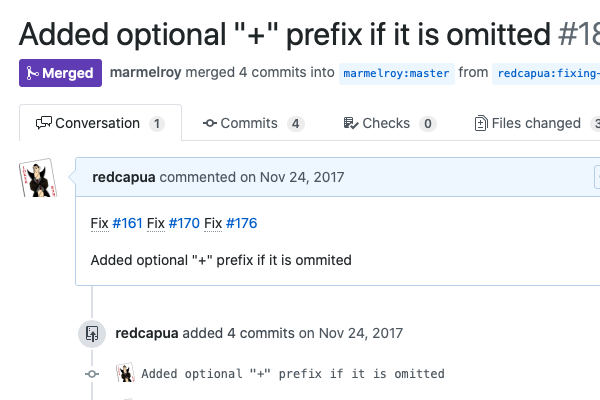Click the small avatar before the commit message
The width and height of the screenshot is (600, 400).
coord(126,374)
